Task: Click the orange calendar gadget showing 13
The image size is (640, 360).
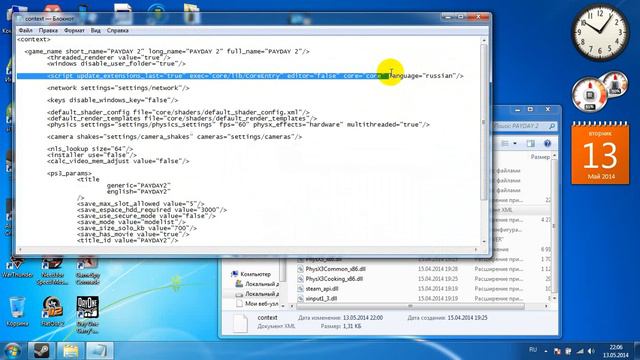Action: (x=600, y=153)
